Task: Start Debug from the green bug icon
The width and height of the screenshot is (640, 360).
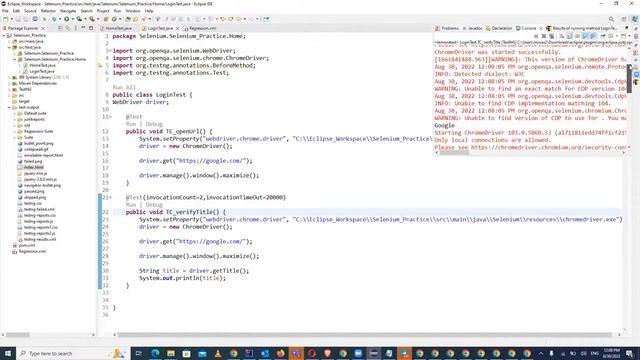Action: (53, 19)
